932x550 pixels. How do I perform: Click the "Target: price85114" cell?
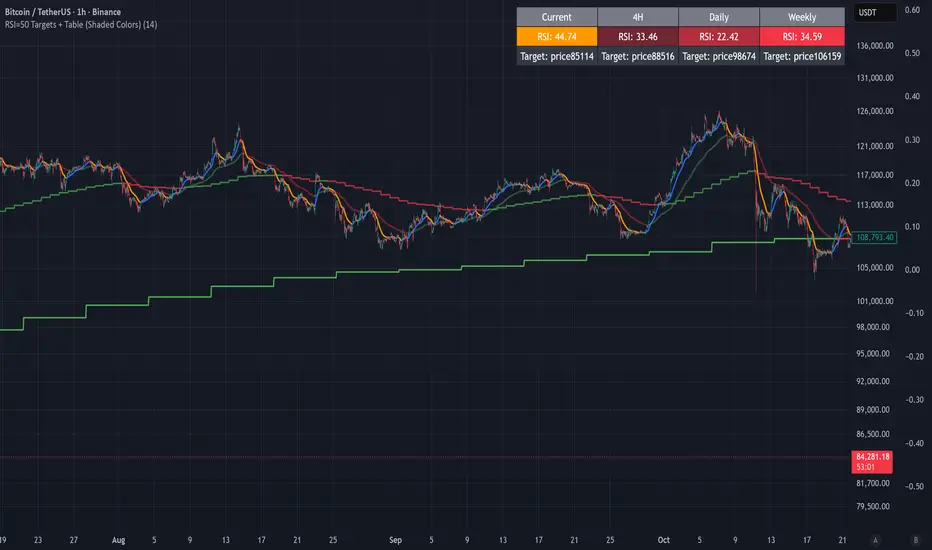click(556, 57)
